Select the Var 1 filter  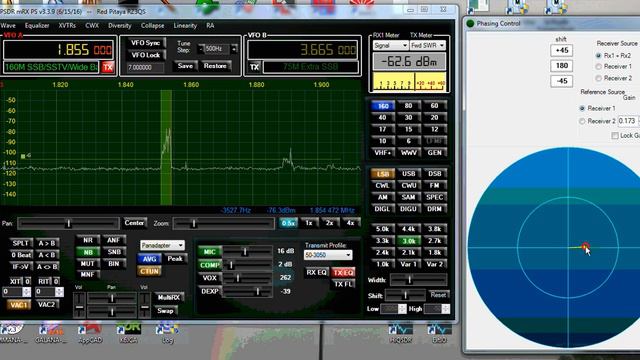[x=409, y=264]
